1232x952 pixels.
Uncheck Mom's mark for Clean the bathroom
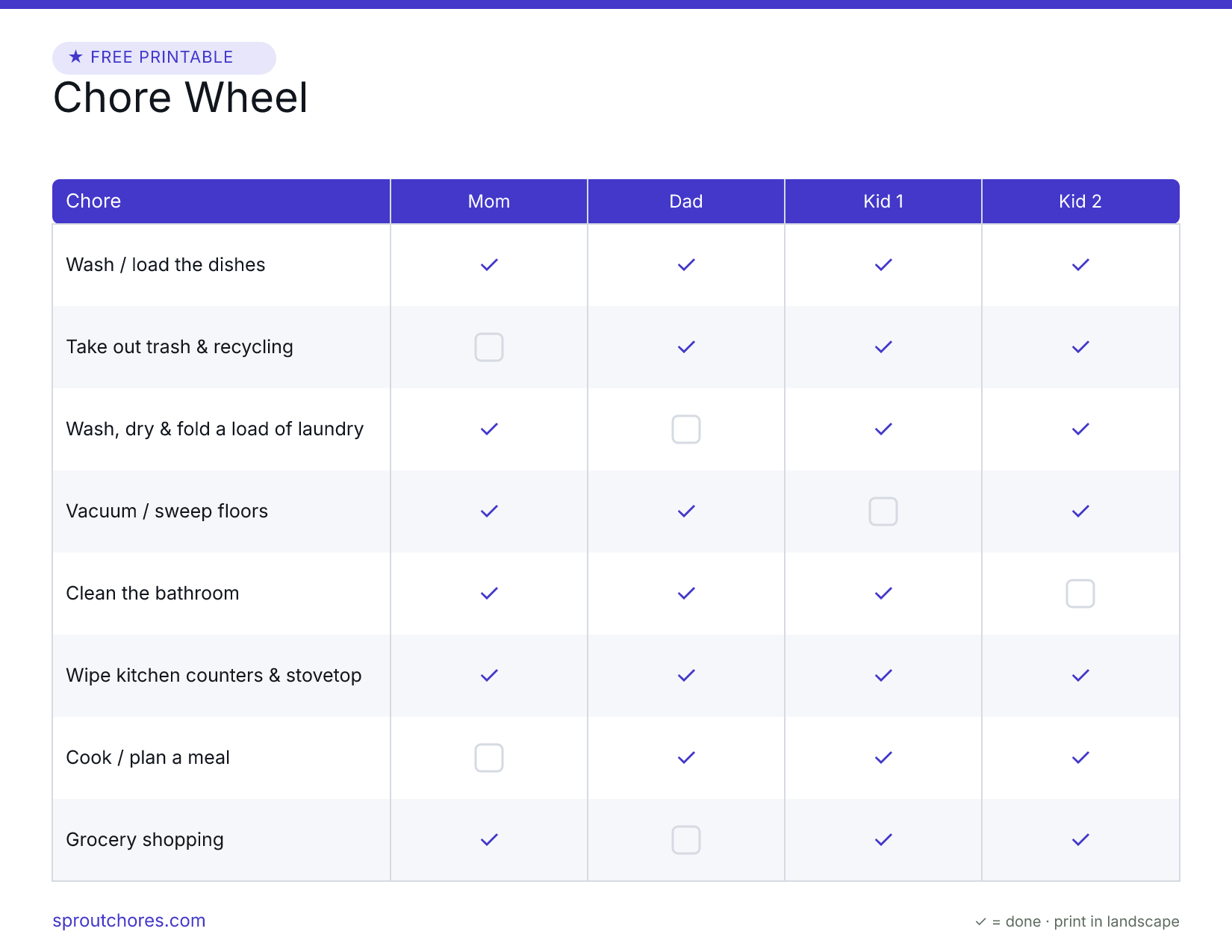coord(489,594)
